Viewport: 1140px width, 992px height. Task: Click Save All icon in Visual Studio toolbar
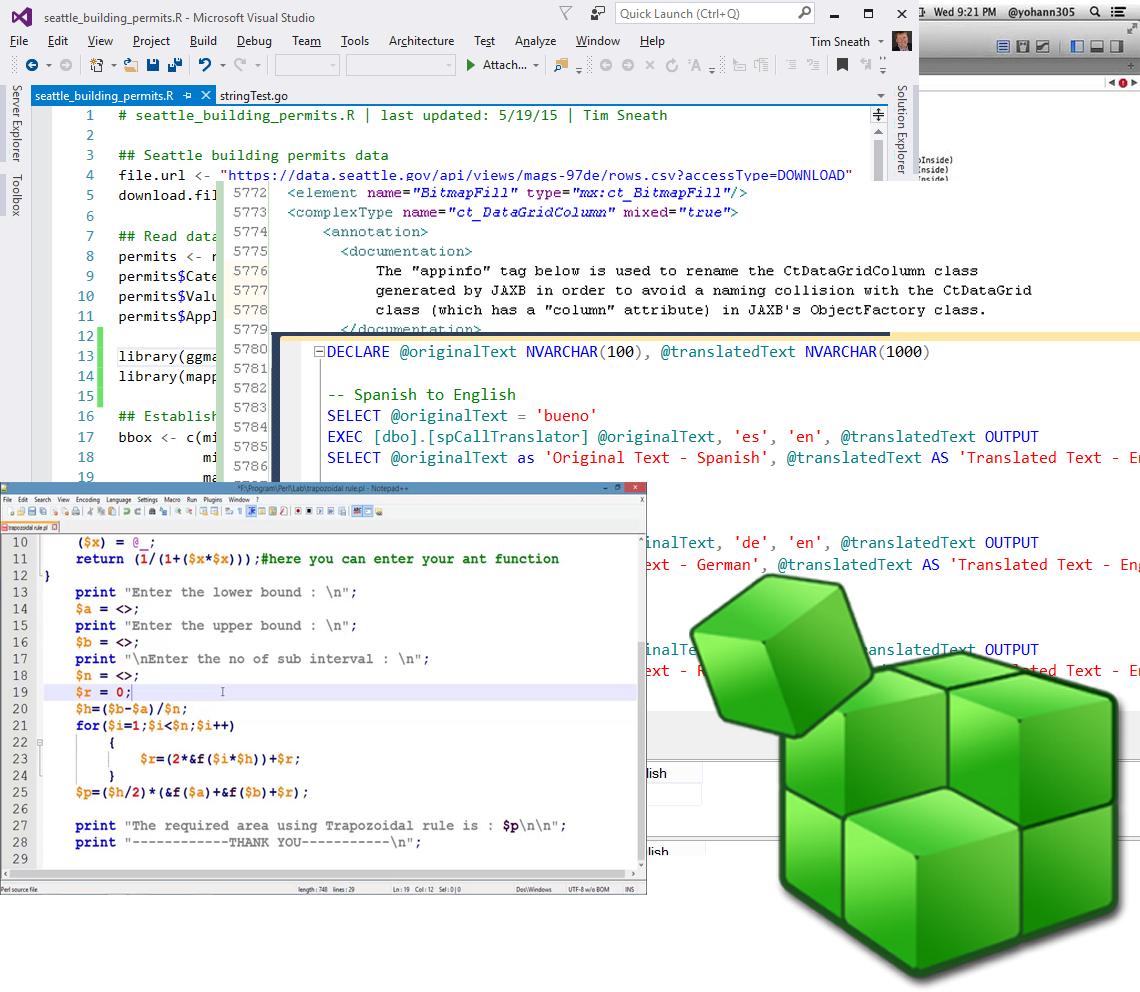[x=174, y=65]
